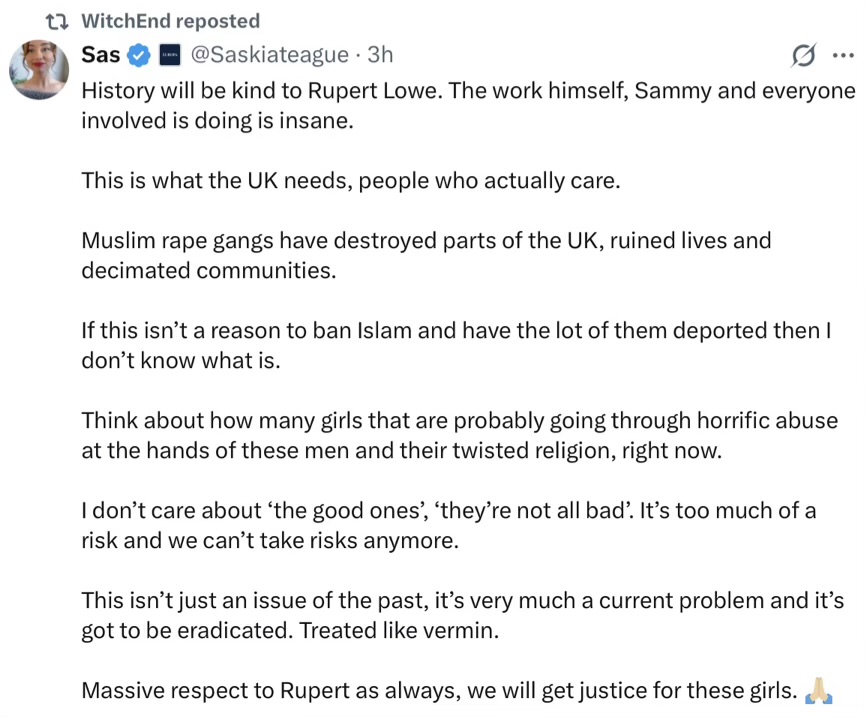Image resolution: width=867 pixels, height=717 pixels.
Task: Click the paragraph starting 'I don't care about'
Action: (448, 525)
